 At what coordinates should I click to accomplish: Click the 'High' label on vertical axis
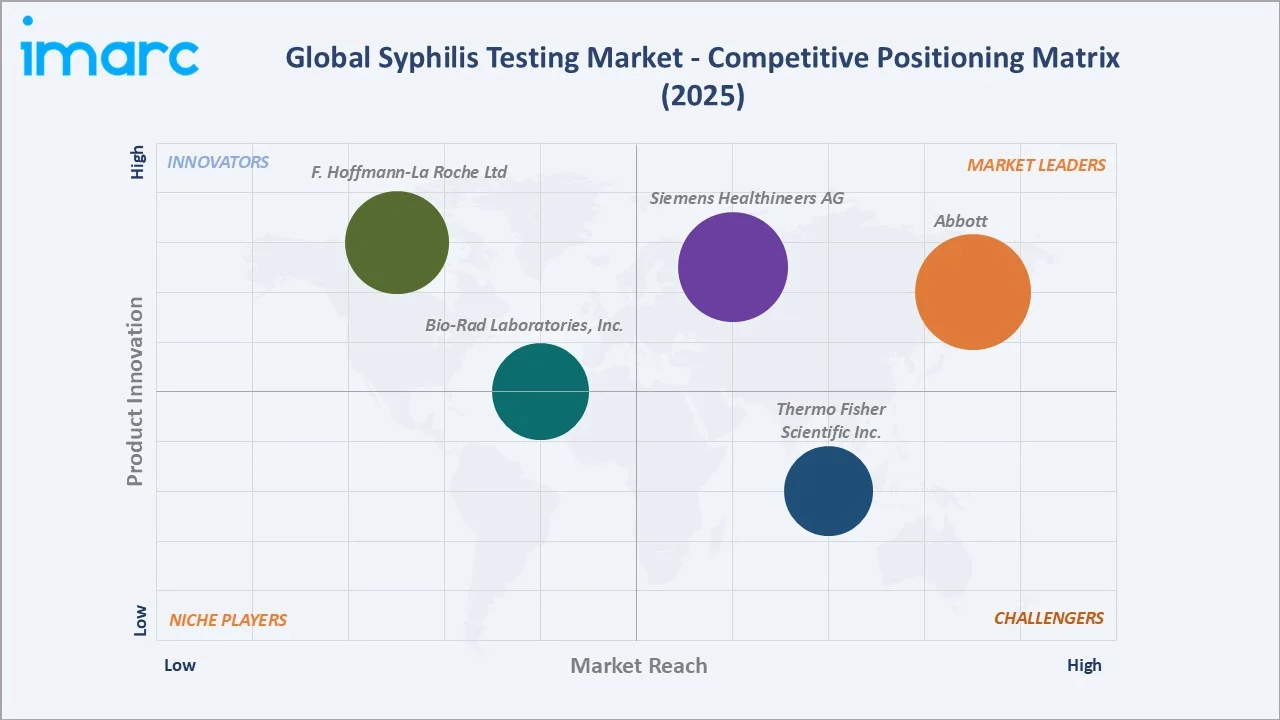(x=139, y=163)
